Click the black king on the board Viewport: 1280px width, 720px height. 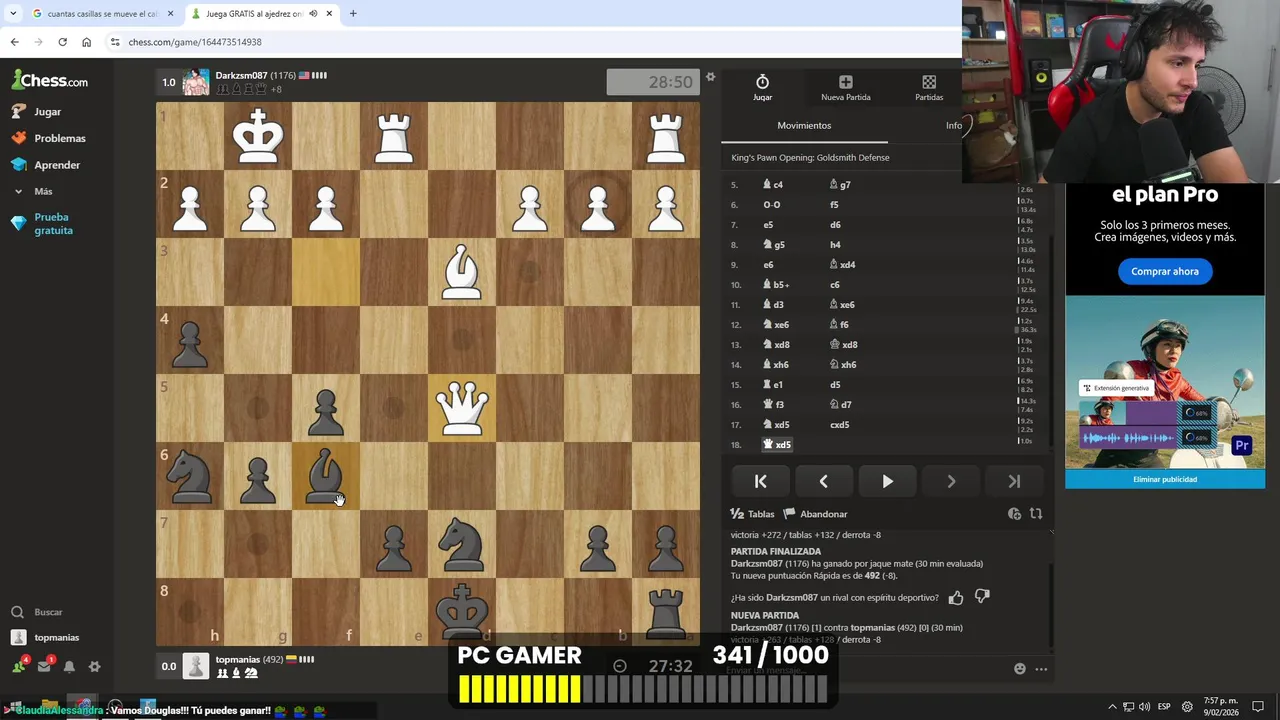click(x=462, y=610)
